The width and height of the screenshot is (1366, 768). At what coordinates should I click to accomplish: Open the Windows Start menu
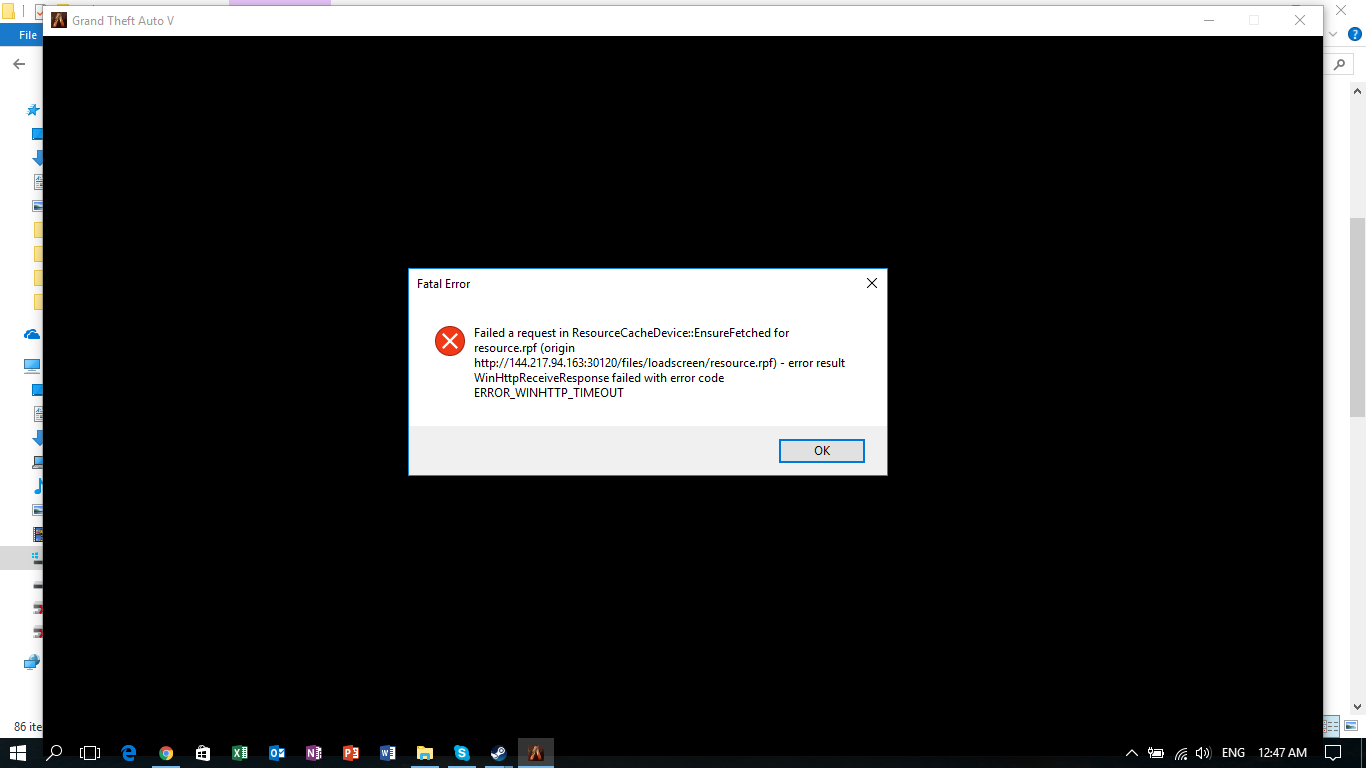click(x=18, y=753)
